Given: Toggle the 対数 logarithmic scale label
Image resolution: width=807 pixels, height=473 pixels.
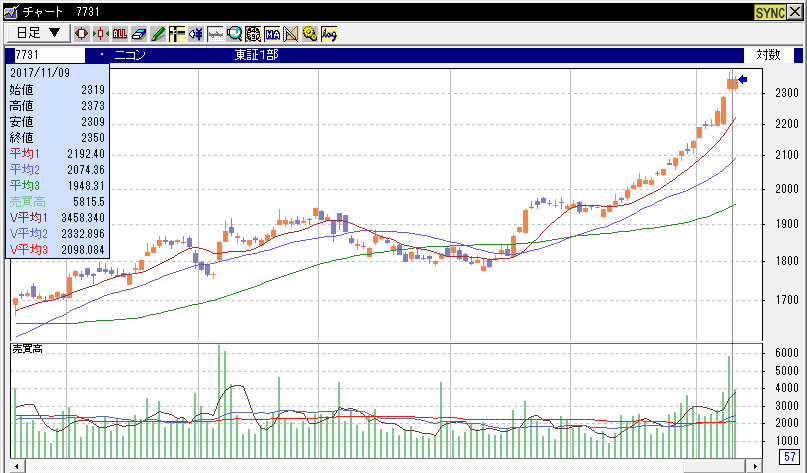Looking at the screenshot, I should coord(768,55).
